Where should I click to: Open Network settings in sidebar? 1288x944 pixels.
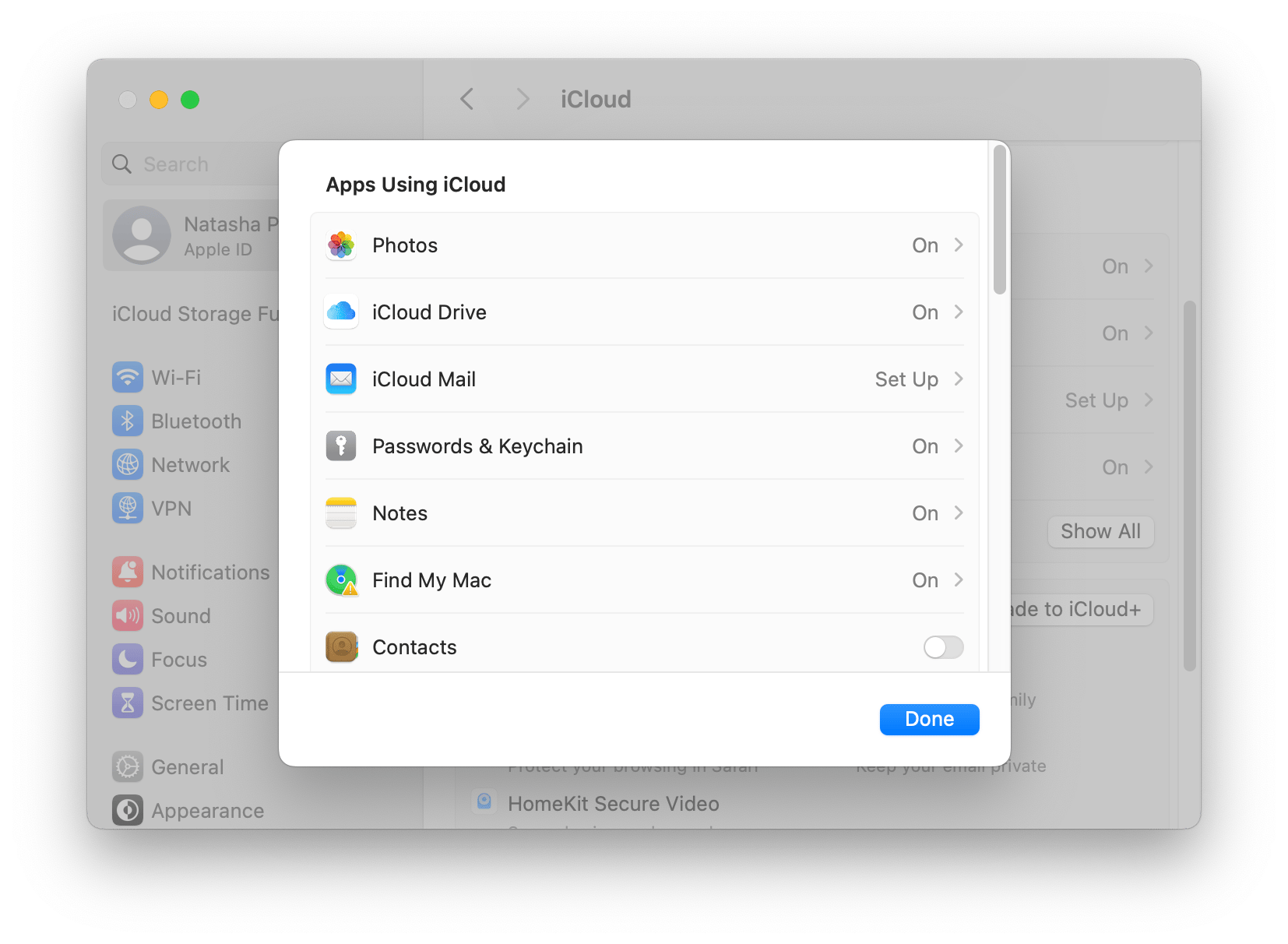coord(190,464)
